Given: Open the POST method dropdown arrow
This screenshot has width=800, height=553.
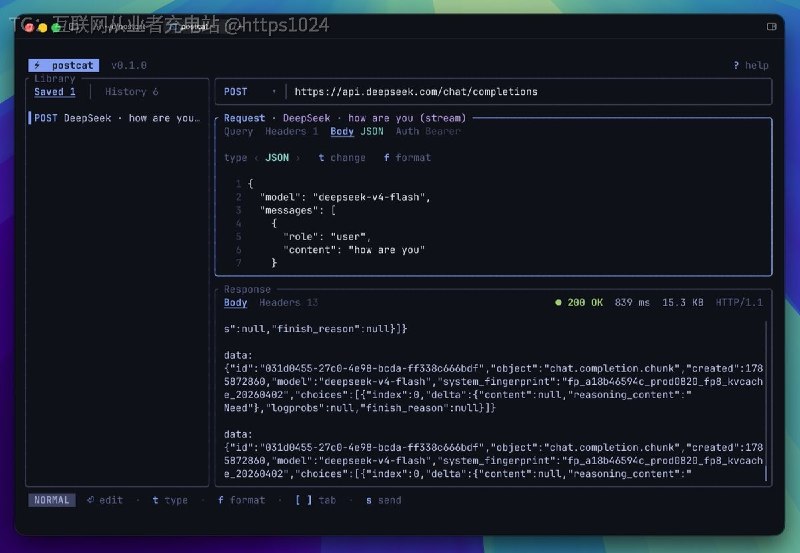Looking at the screenshot, I should [x=274, y=92].
